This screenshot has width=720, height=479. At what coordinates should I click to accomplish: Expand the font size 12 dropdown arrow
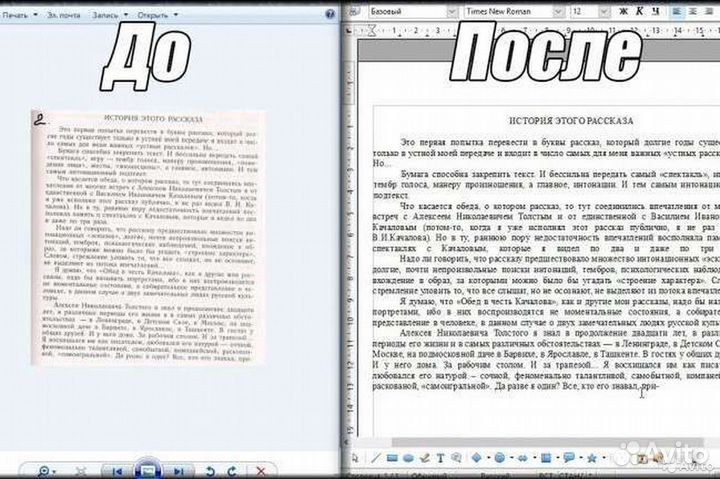pyautogui.click(x=604, y=11)
